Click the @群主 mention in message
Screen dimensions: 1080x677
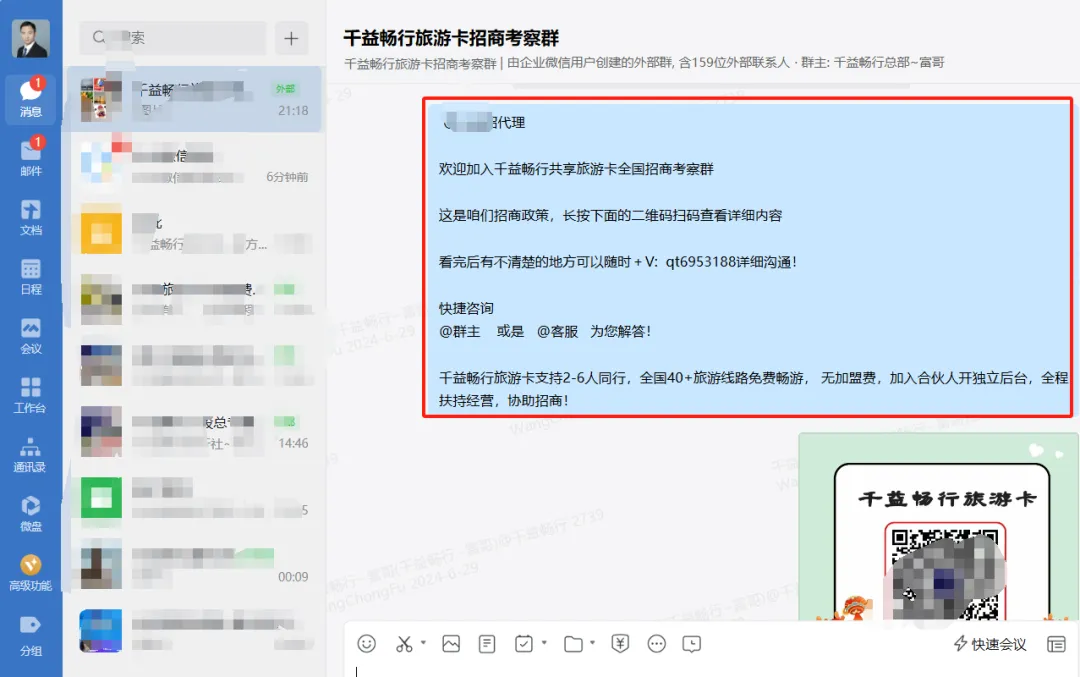[x=459, y=331]
